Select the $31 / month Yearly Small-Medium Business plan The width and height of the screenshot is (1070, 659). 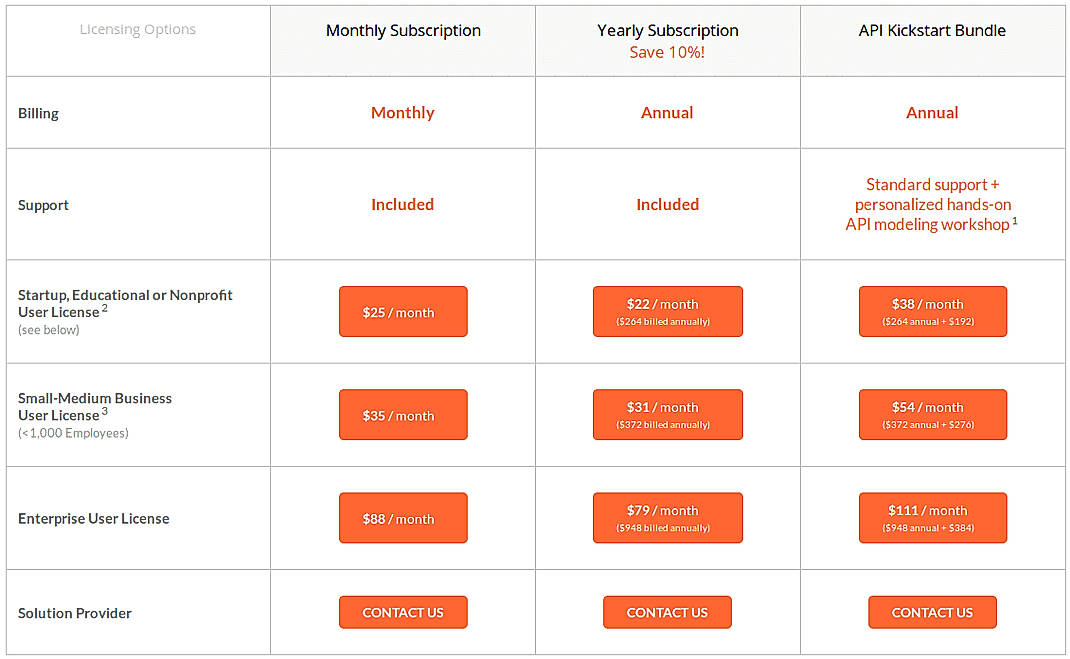[x=667, y=414]
